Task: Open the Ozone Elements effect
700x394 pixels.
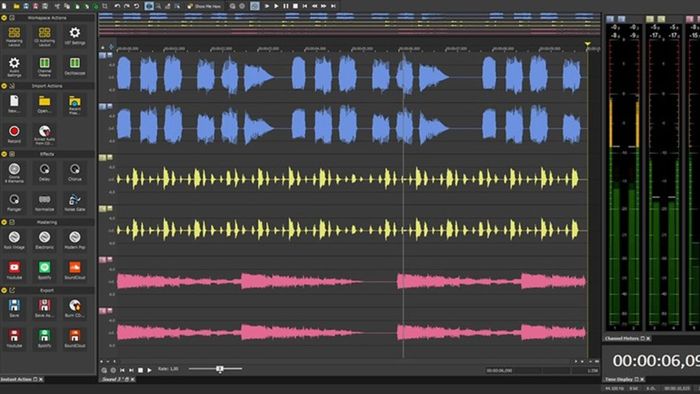Action: pos(14,173)
